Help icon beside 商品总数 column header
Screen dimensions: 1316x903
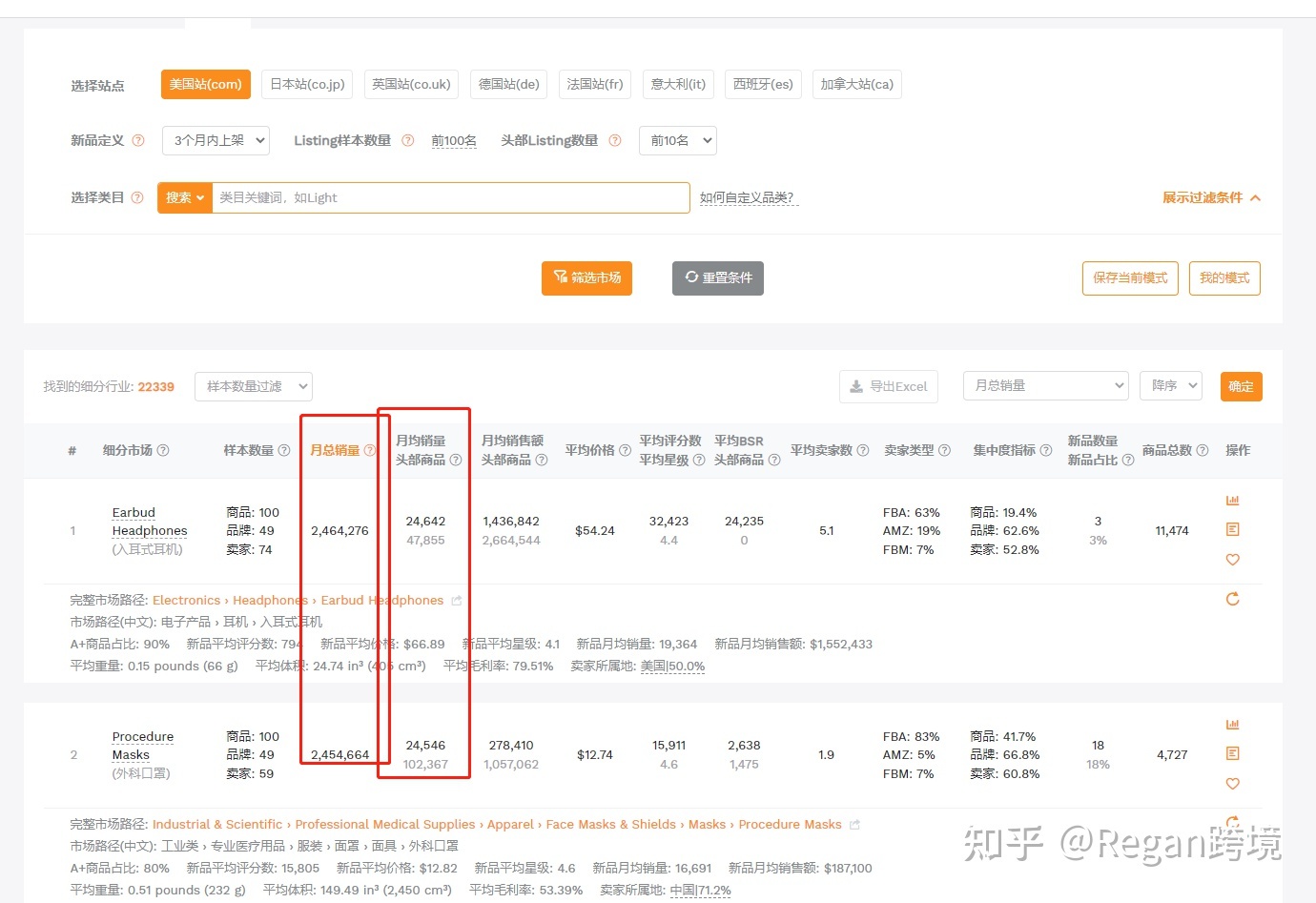[1203, 450]
